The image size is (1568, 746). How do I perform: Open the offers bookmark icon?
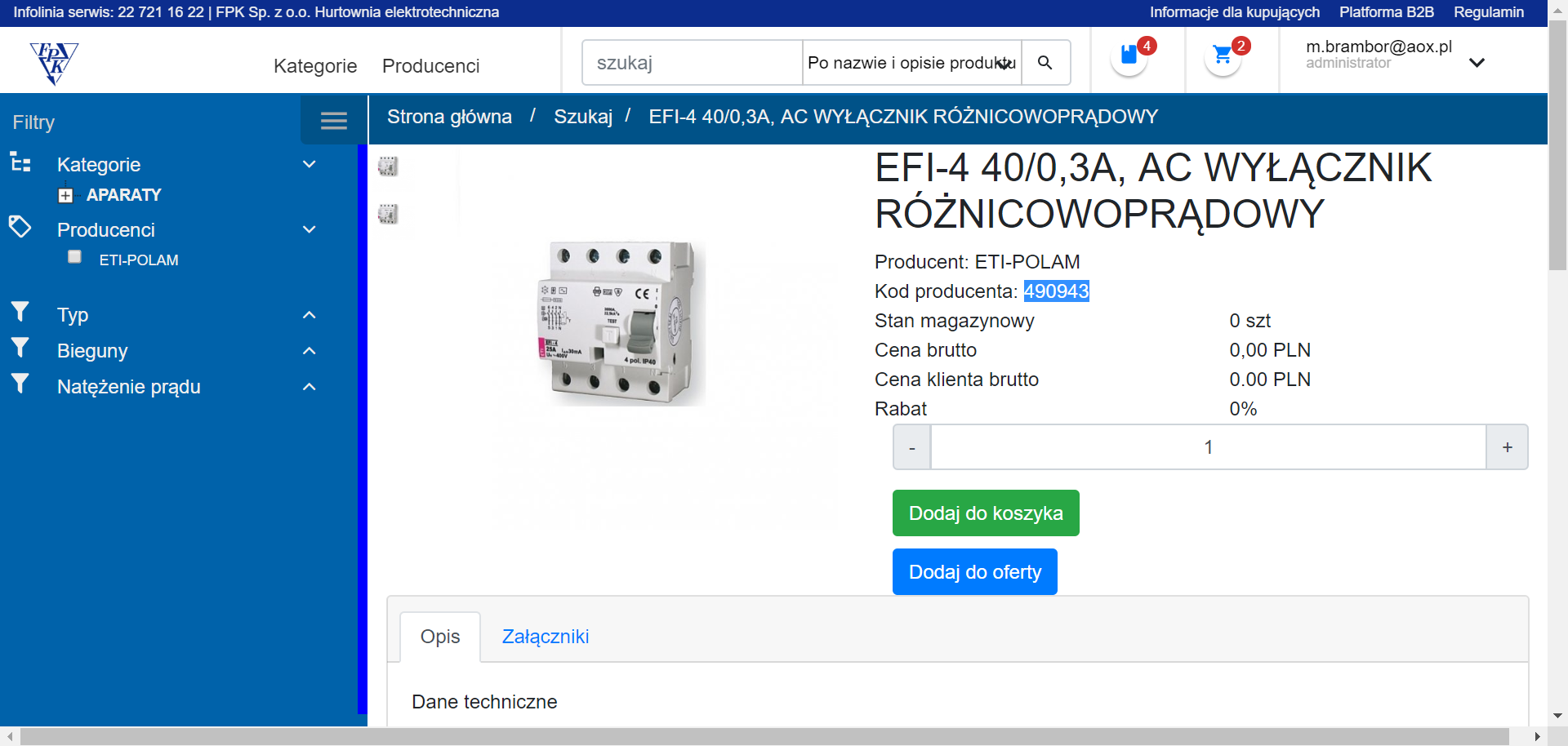1129,56
